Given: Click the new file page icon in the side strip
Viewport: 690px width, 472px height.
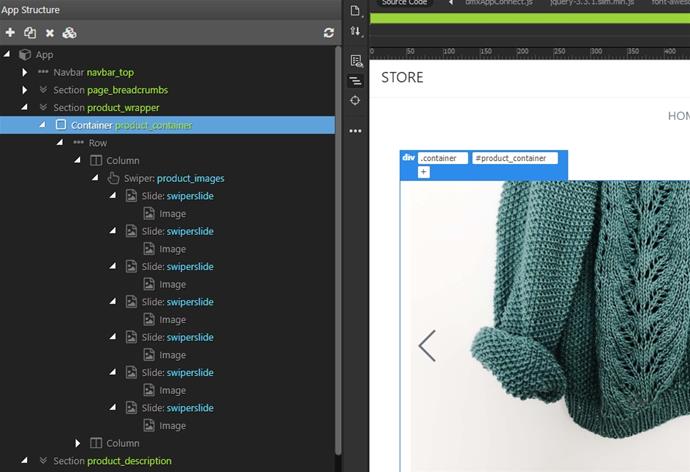Looking at the screenshot, I should pyautogui.click(x=355, y=11).
